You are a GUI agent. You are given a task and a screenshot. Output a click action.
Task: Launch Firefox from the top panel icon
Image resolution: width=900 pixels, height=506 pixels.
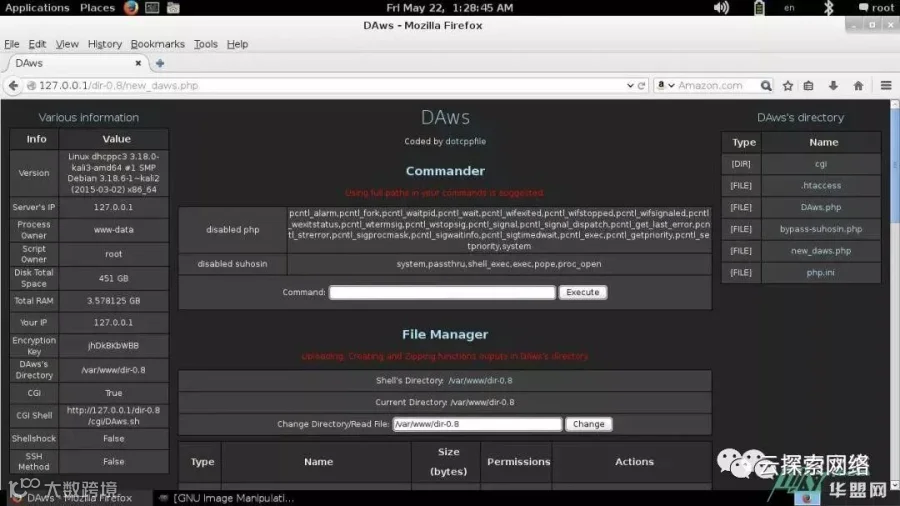(x=131, y=7)
